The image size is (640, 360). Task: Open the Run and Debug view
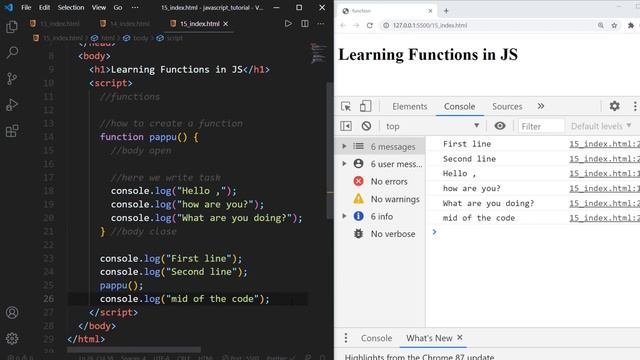tap(12, 105)
